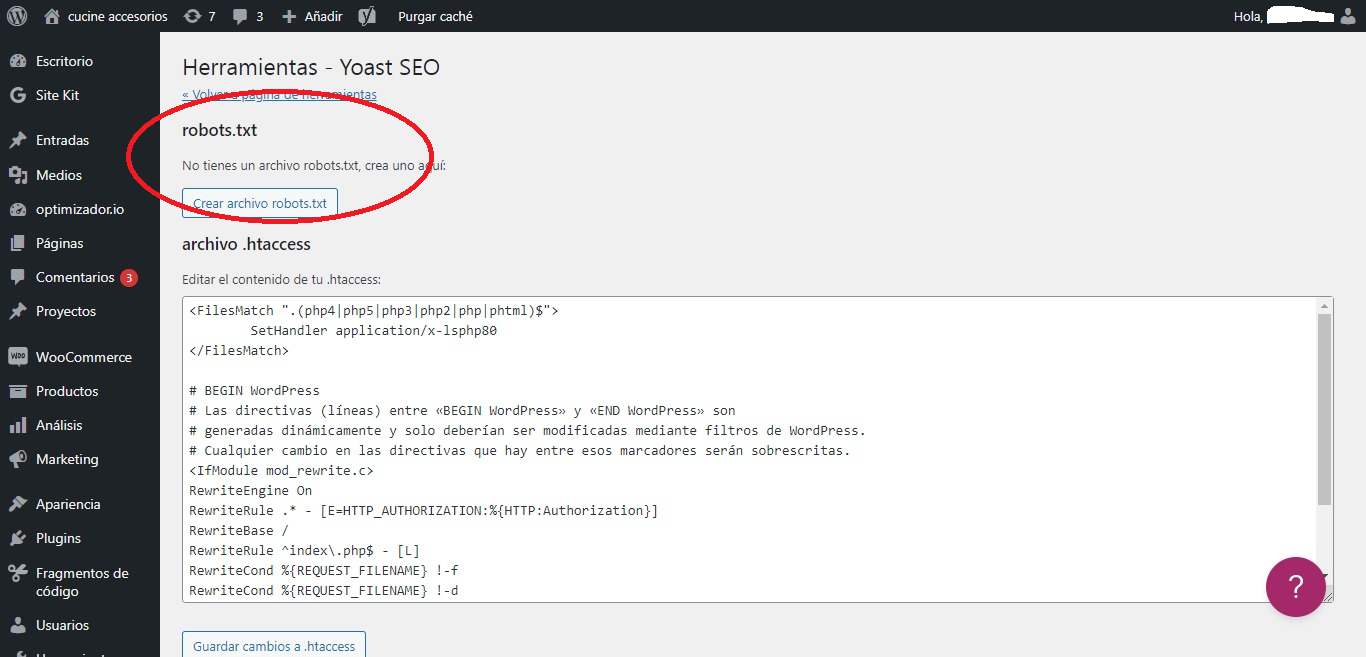Click the Escritorio dashboard icon
The width and height of the screenshot is (1366, 657).
pyautogui.click(x=17, y=61)
